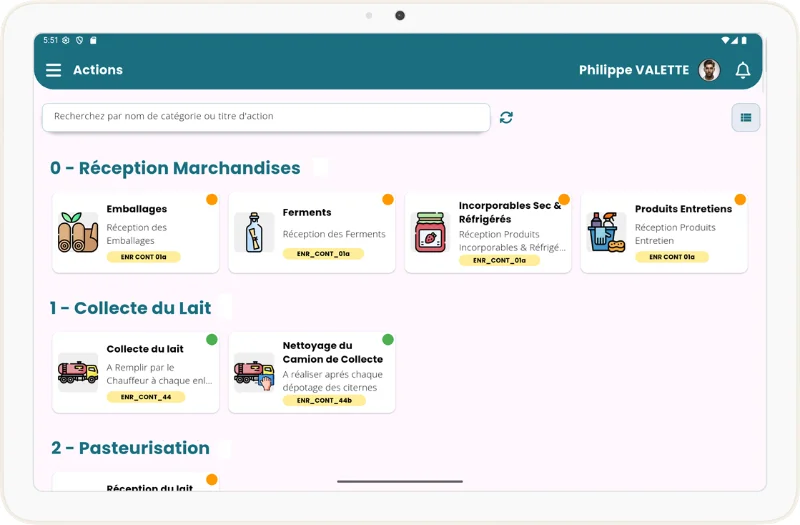
Task: Open Produits Entretiens card title
Action: [x=683, y=209]
